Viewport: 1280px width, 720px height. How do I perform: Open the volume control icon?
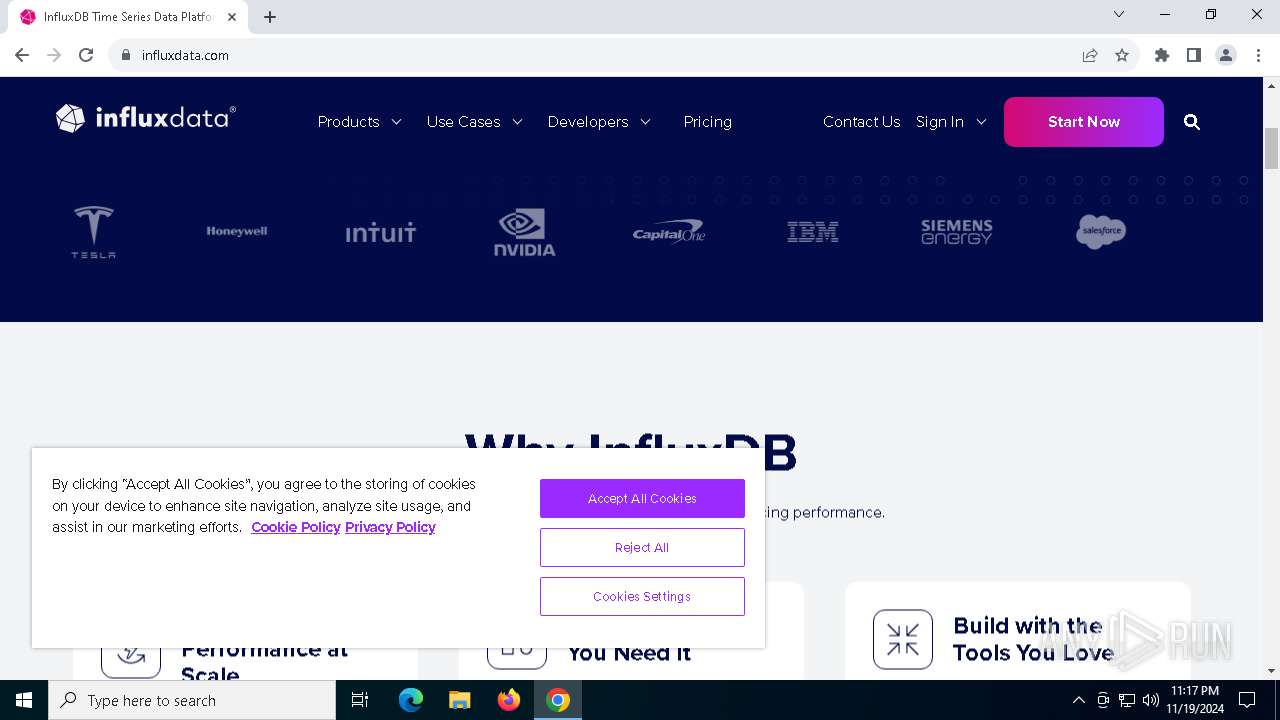click(x=1150, y=700)
